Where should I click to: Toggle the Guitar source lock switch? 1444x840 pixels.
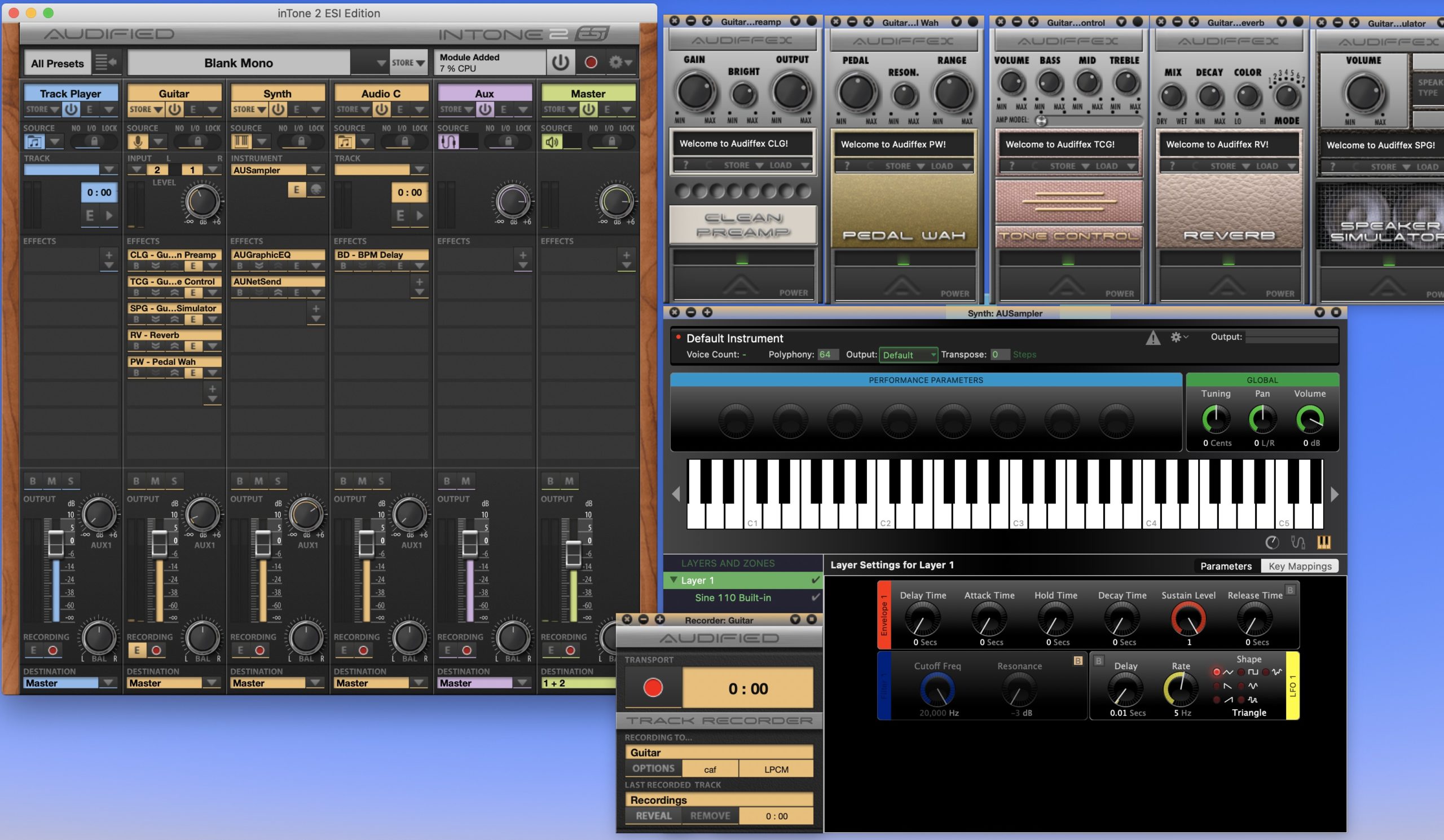(x=197, y=141)
